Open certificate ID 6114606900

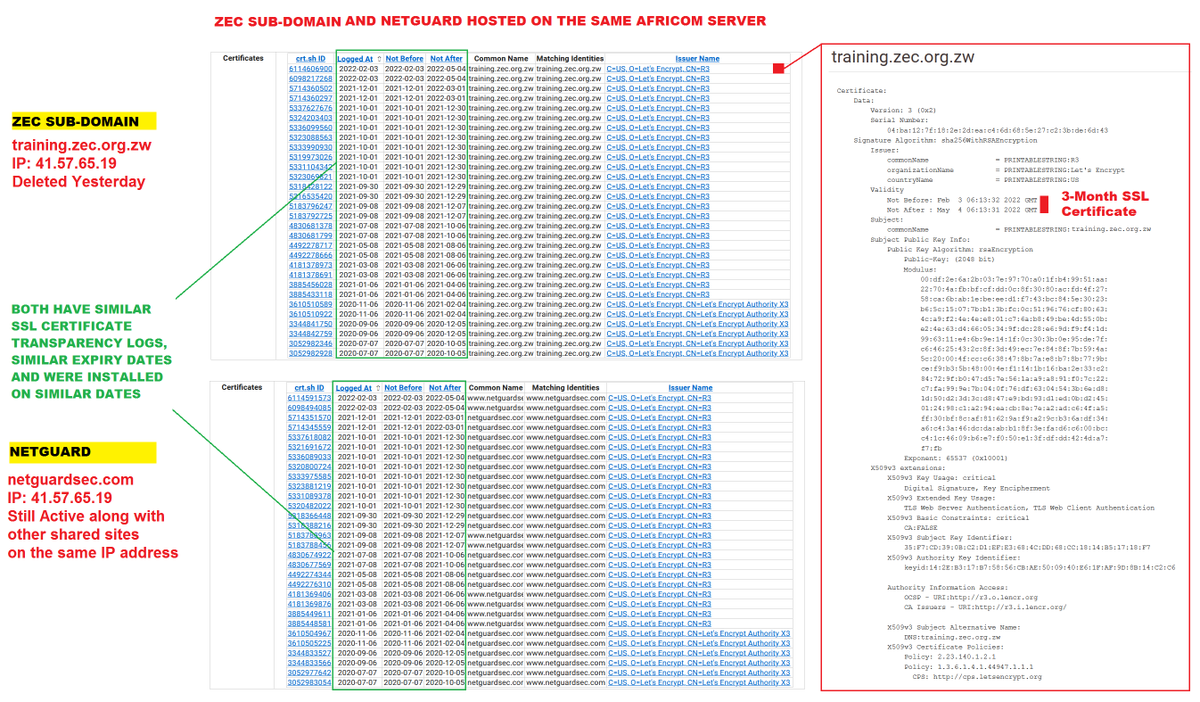coord(310,69)
